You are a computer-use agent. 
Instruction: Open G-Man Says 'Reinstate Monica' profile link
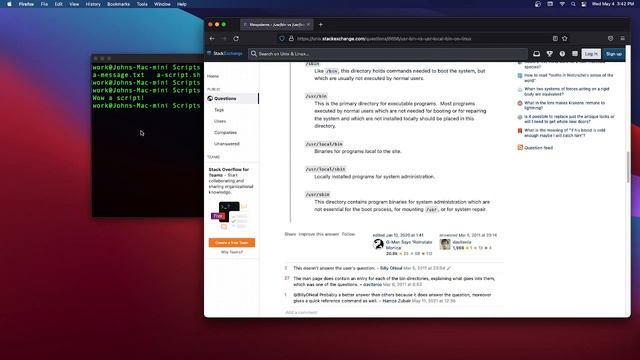[409, 244]
